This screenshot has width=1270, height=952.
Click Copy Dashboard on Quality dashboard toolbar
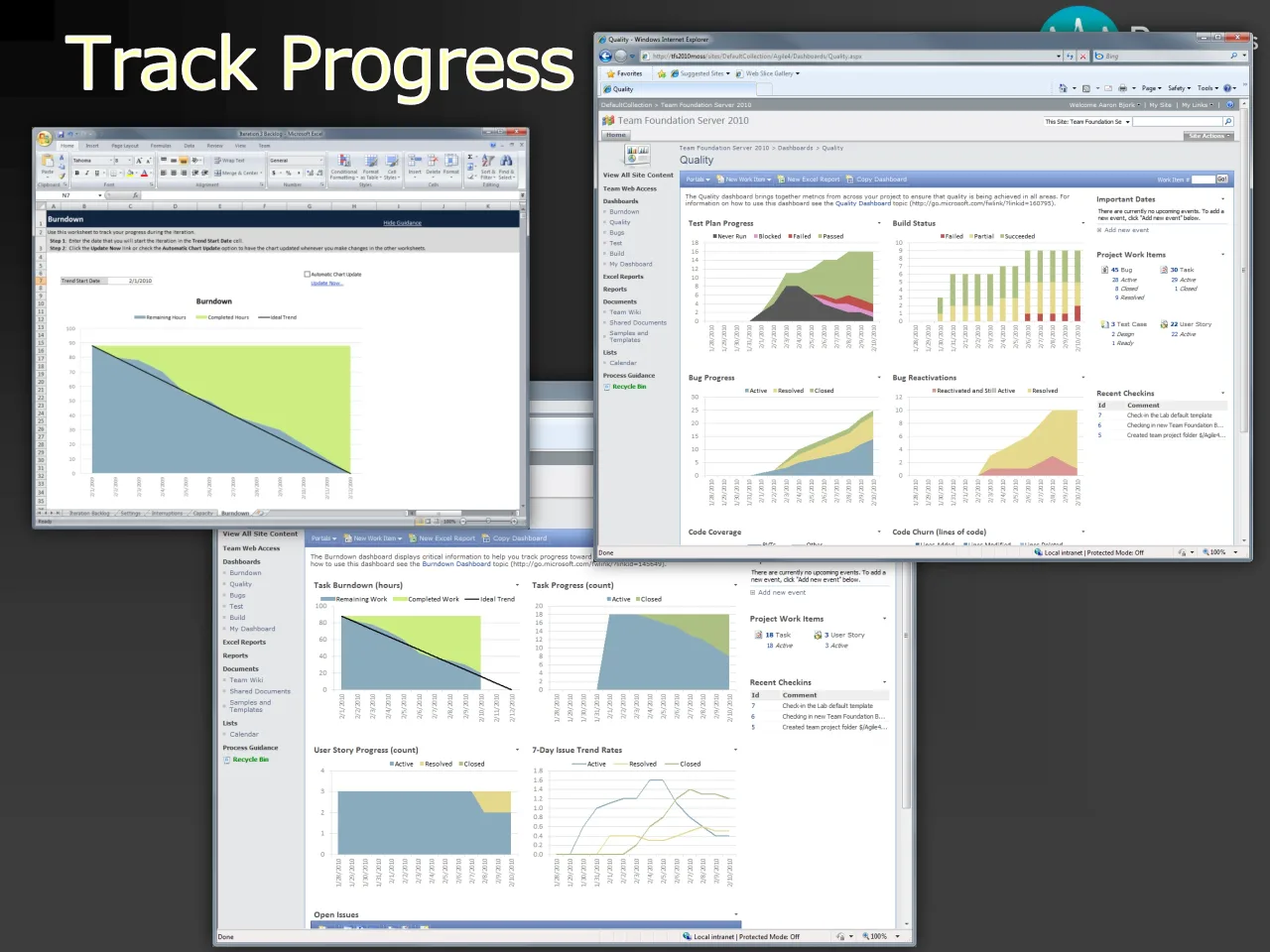[x=875, y=179]
